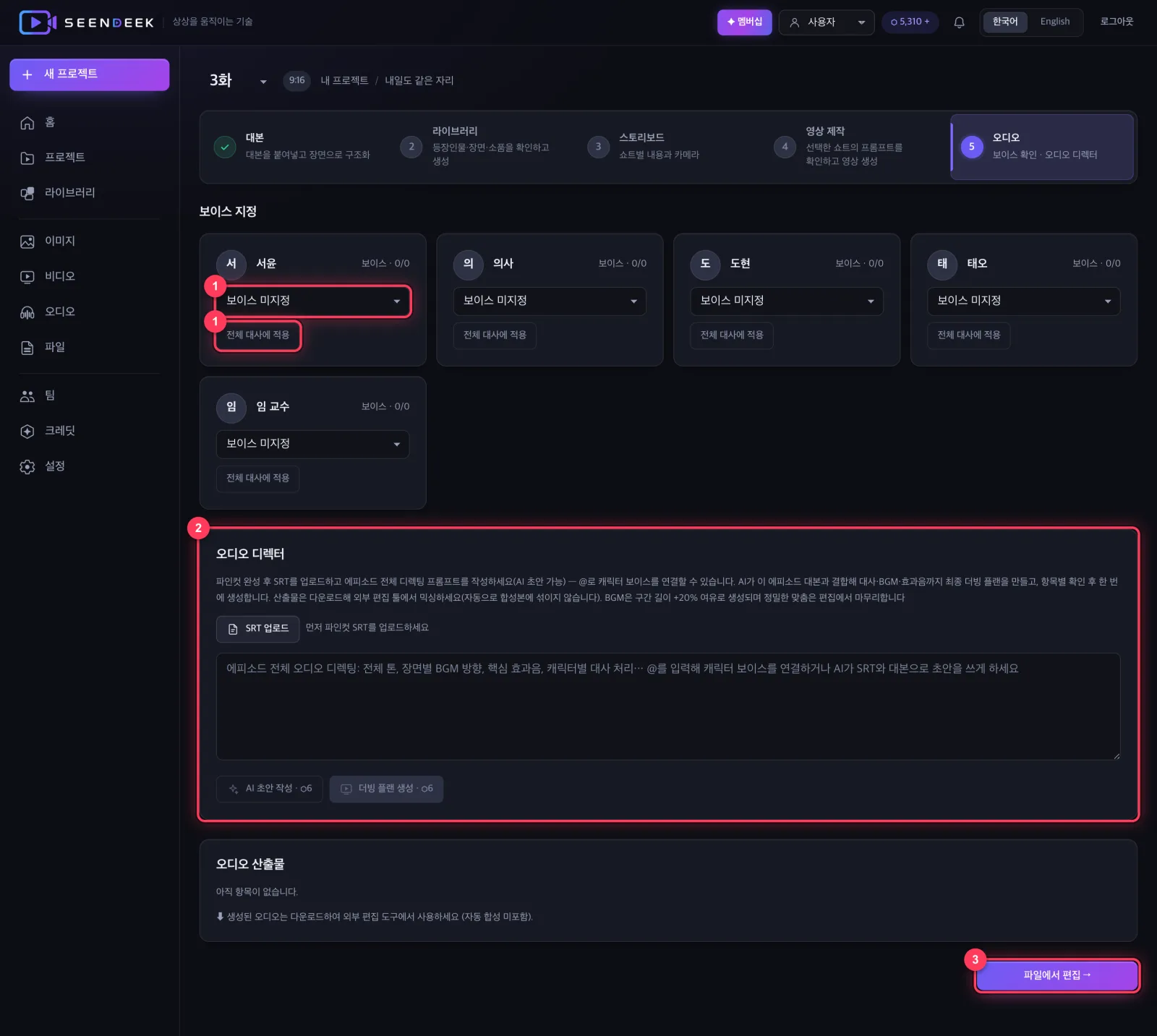The image size is (1157, 1036).
Task: Click the 멤버십 button
Action: coord(745,22)
